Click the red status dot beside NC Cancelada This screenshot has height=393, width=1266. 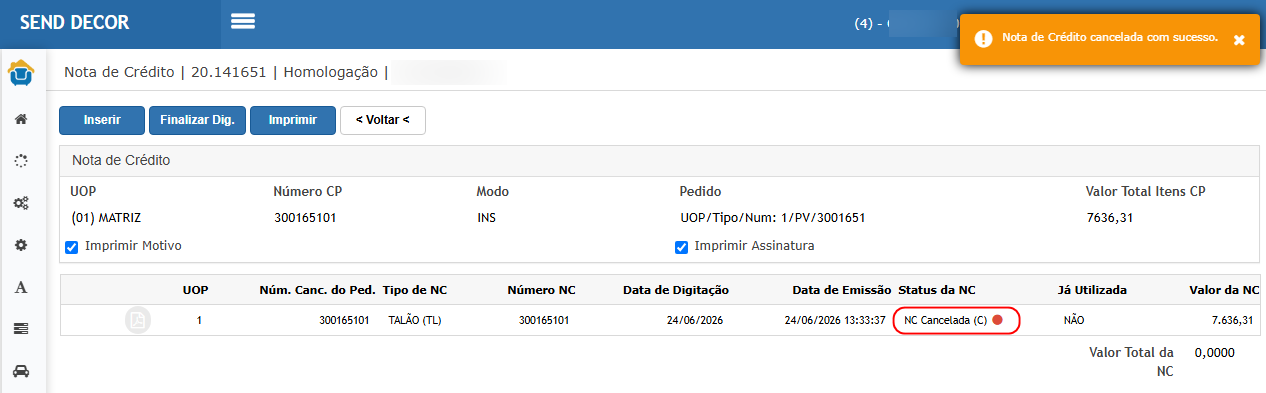(997, 320)
